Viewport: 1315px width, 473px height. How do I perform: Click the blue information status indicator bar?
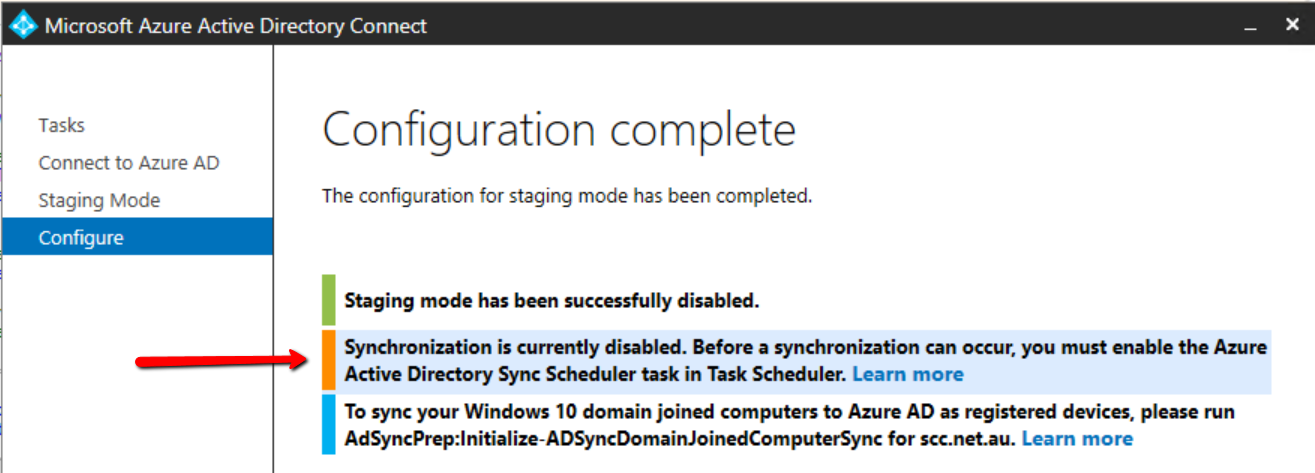tap(328, 425)
